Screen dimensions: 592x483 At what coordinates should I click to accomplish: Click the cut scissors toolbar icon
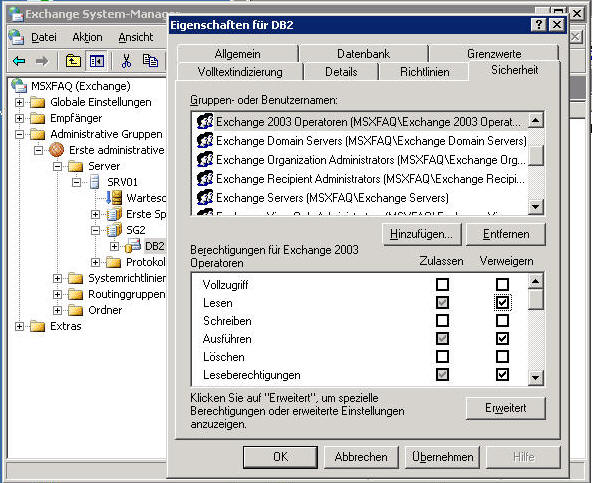126,61
